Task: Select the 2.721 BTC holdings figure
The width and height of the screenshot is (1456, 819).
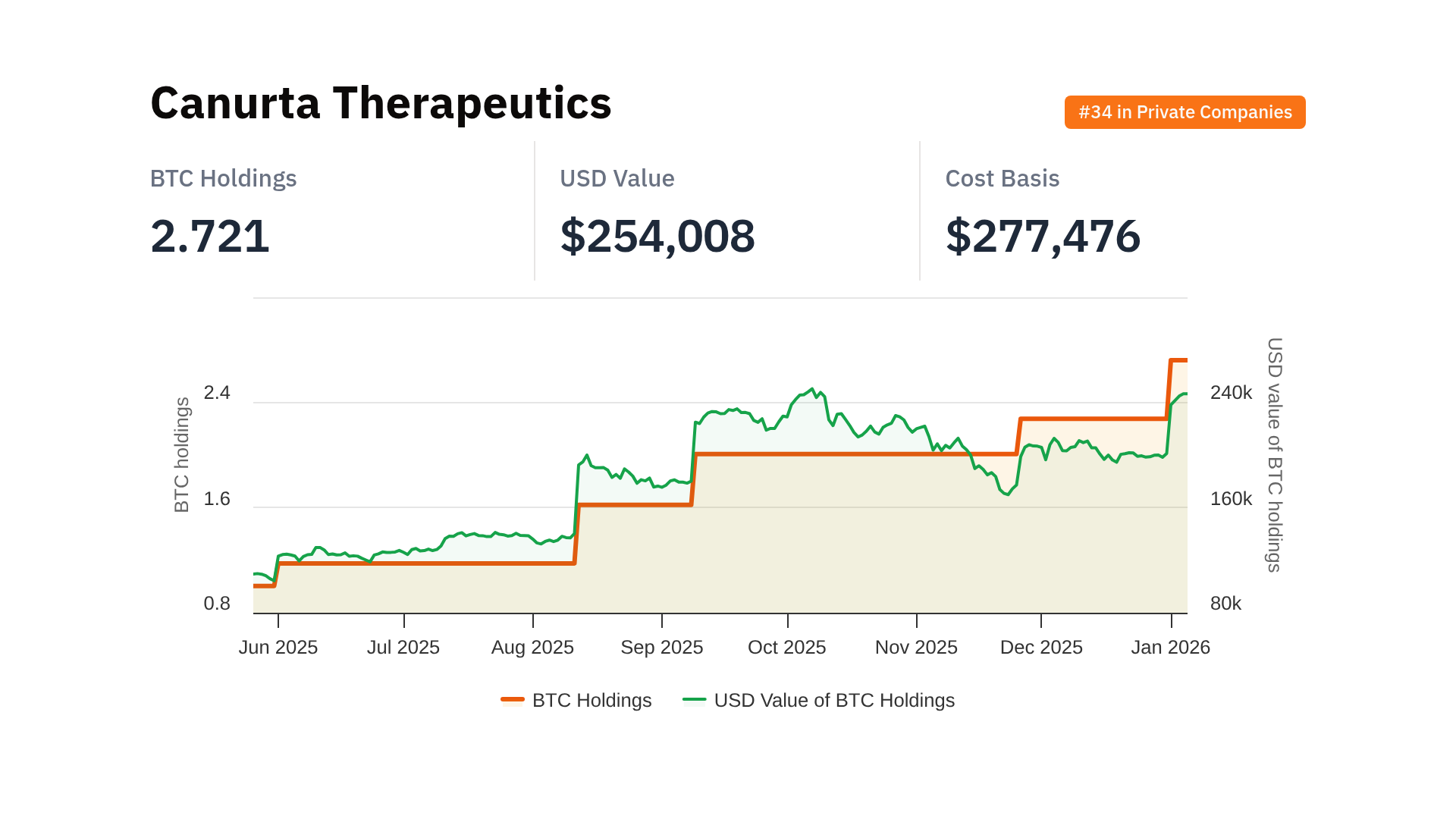Action: [x=210, y=236]
